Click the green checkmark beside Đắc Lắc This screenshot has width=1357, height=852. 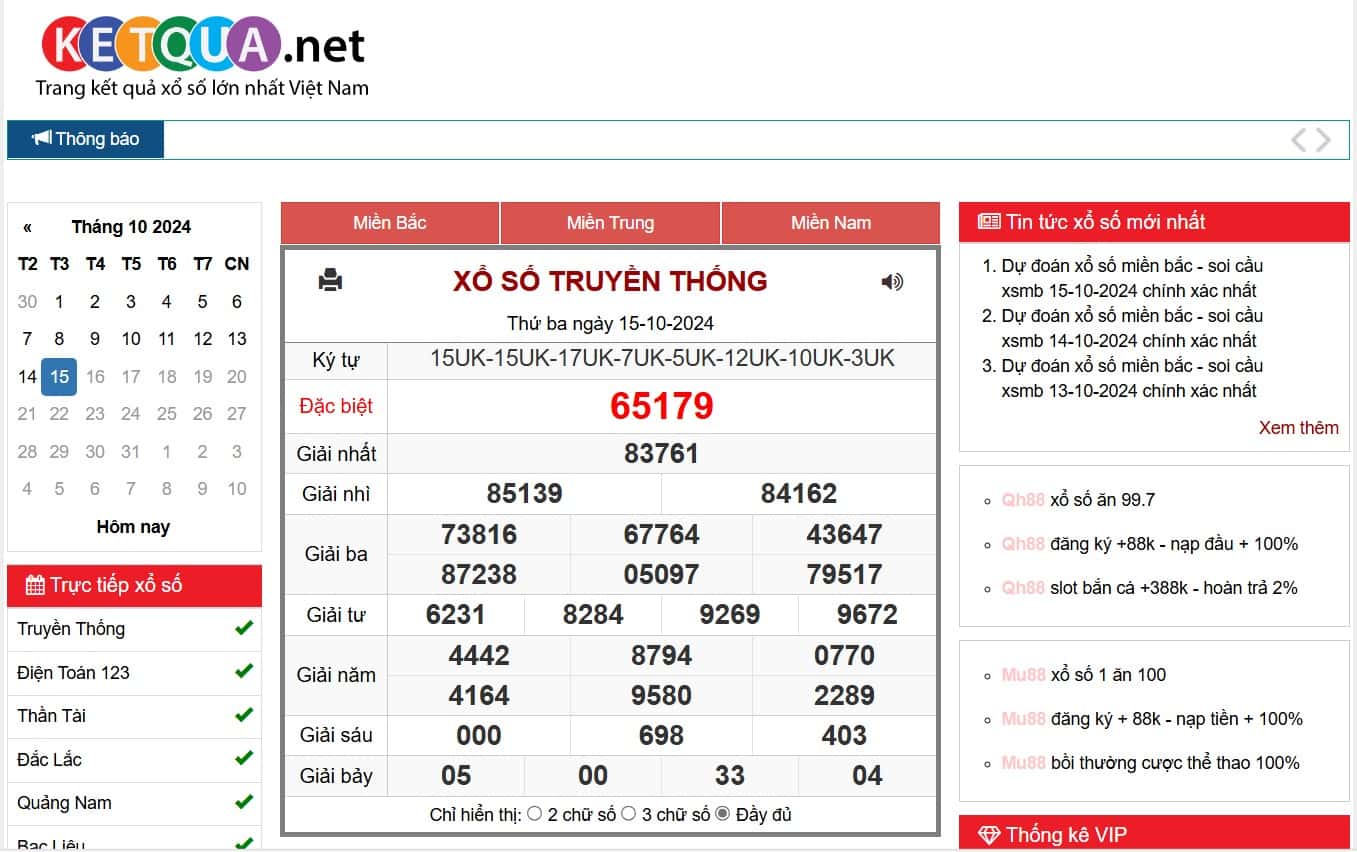pos(243,758)
